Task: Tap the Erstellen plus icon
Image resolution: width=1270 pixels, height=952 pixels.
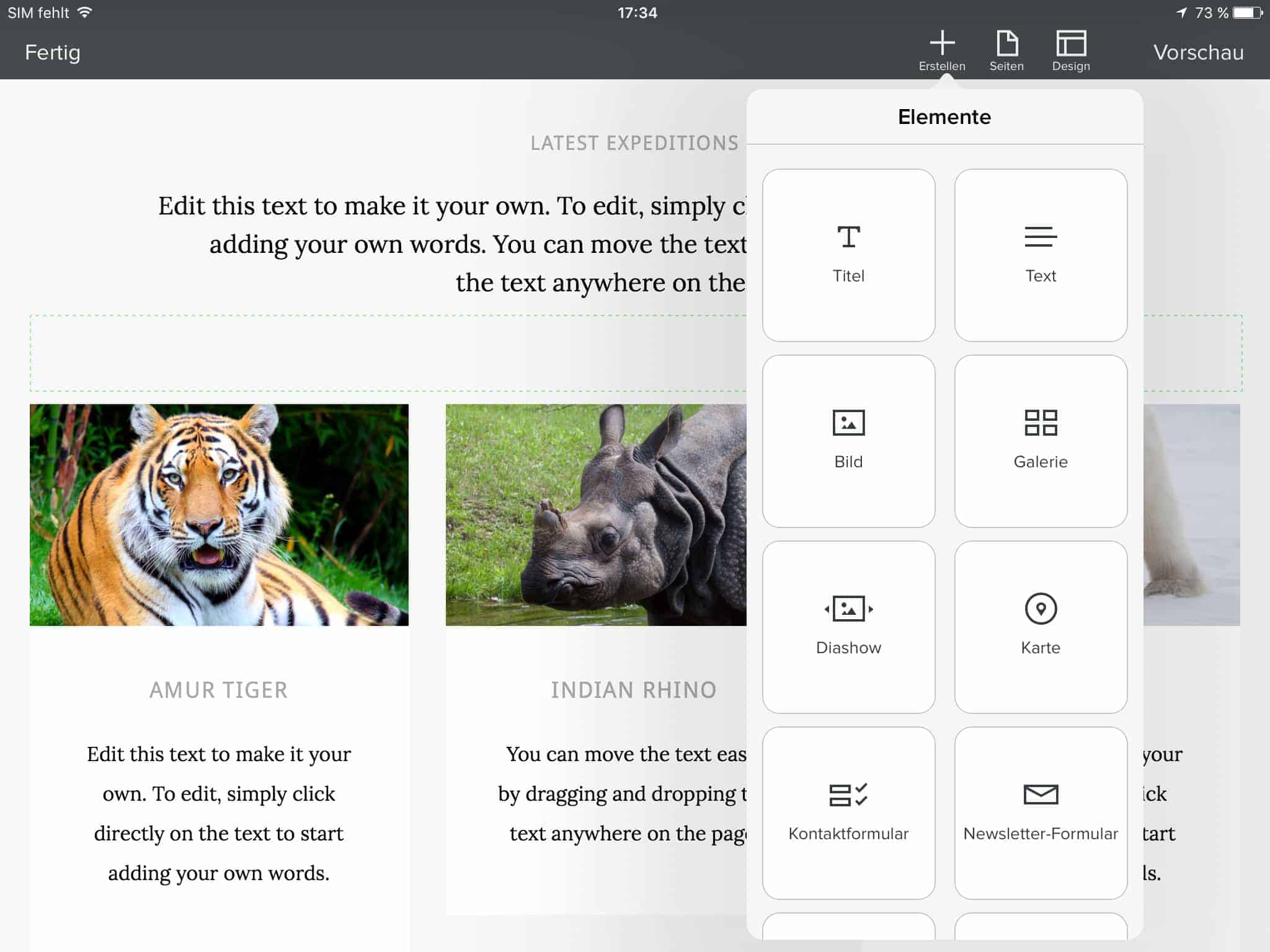Action: (942, 43)
